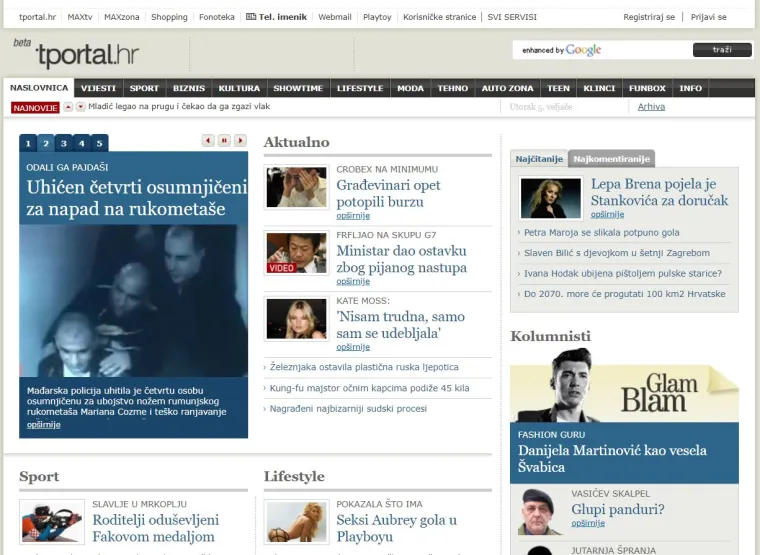This screenshot has width=760, height=555.
Task: Pause the headline slideshow
Action: coord(224,141)
